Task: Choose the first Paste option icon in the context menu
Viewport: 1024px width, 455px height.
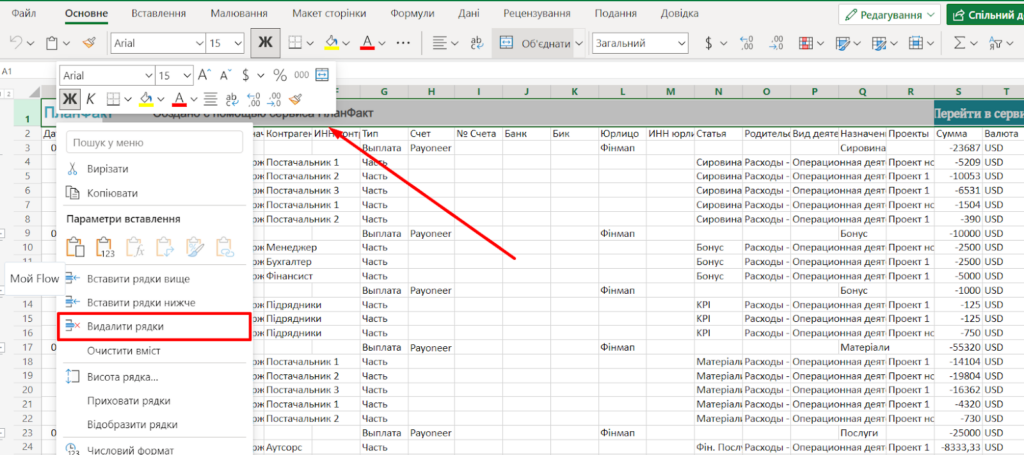Action: click(x=76, y=247)
